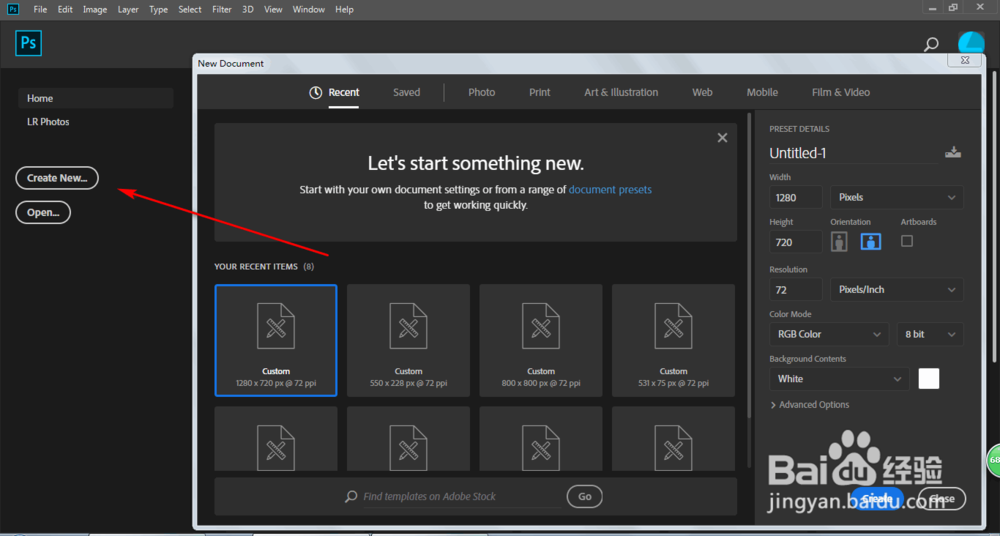This screenshot has height=536, width=1000.
Task: Open the Window menu
Action: pos(309,10)
